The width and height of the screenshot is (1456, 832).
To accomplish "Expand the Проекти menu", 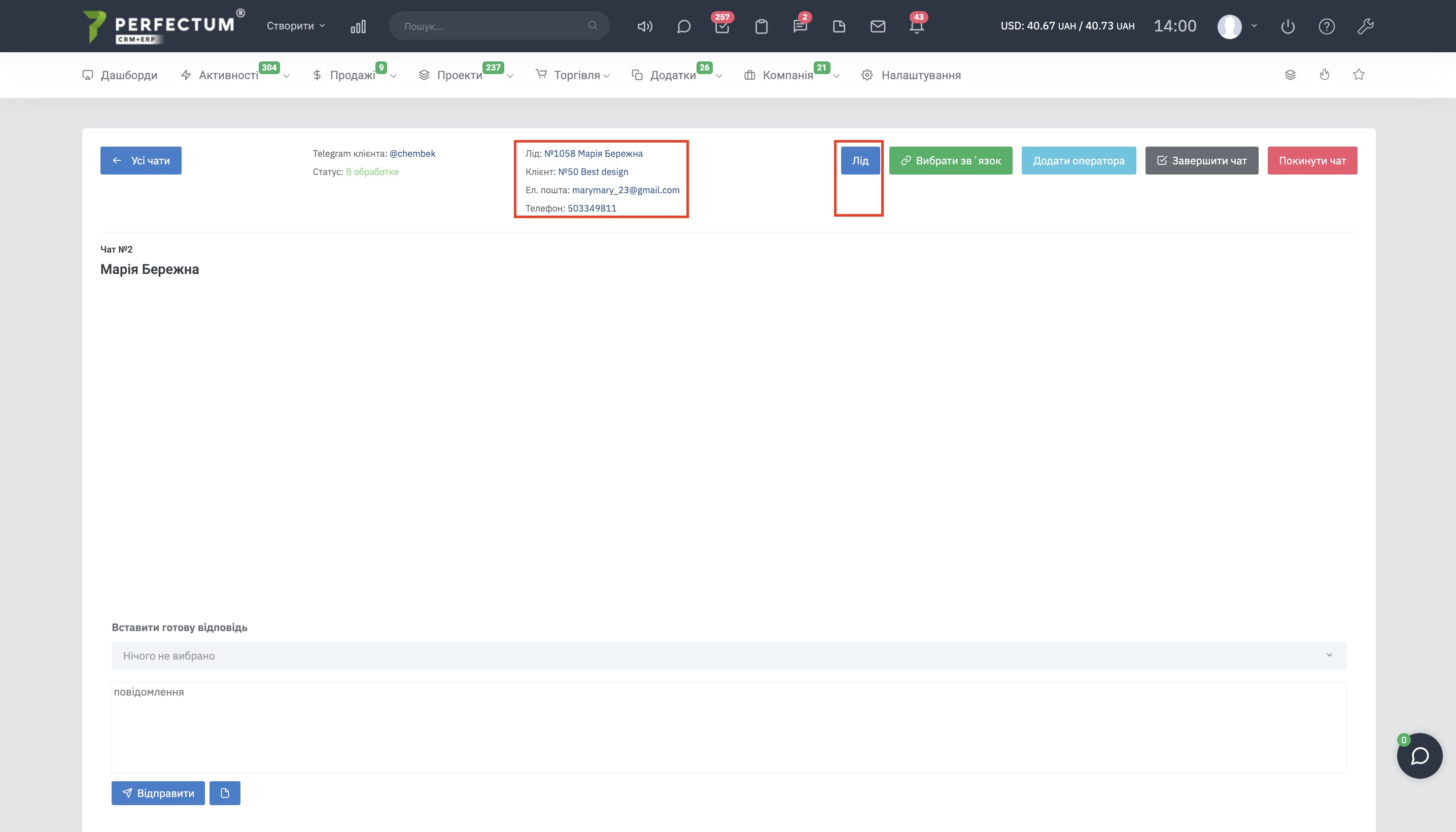I will click(466, 75).
